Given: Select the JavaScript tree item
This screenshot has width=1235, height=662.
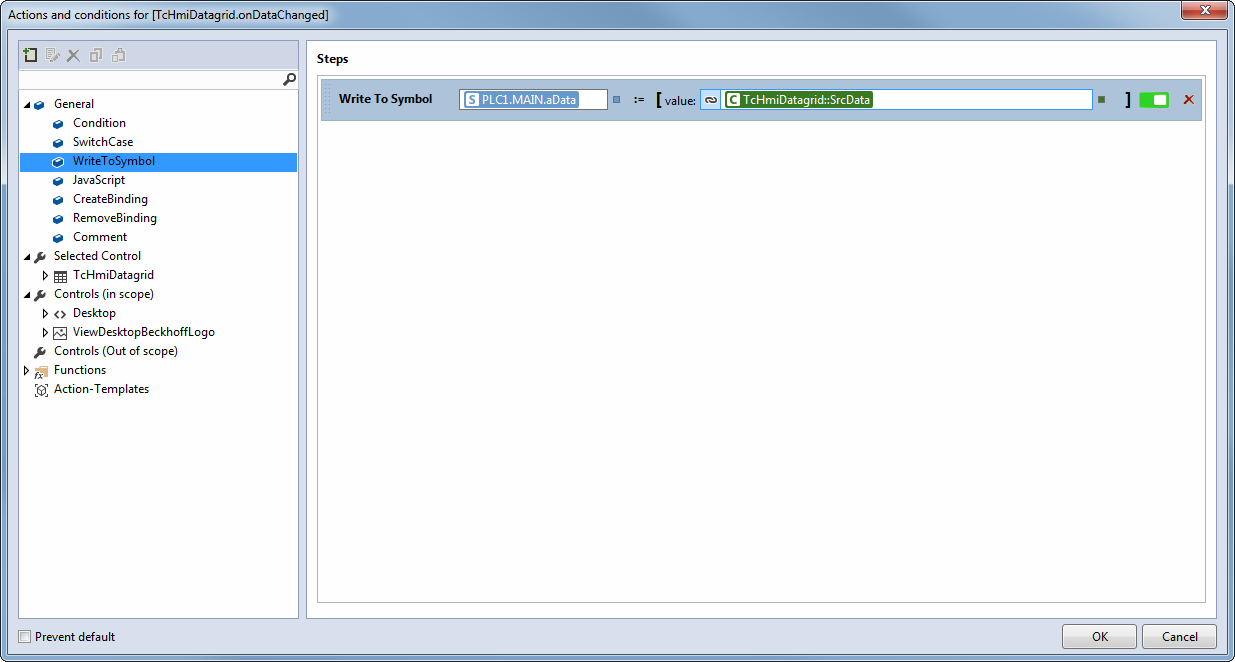Looking at the screenshot, I should pyautogui.click(x=99, y=180).
